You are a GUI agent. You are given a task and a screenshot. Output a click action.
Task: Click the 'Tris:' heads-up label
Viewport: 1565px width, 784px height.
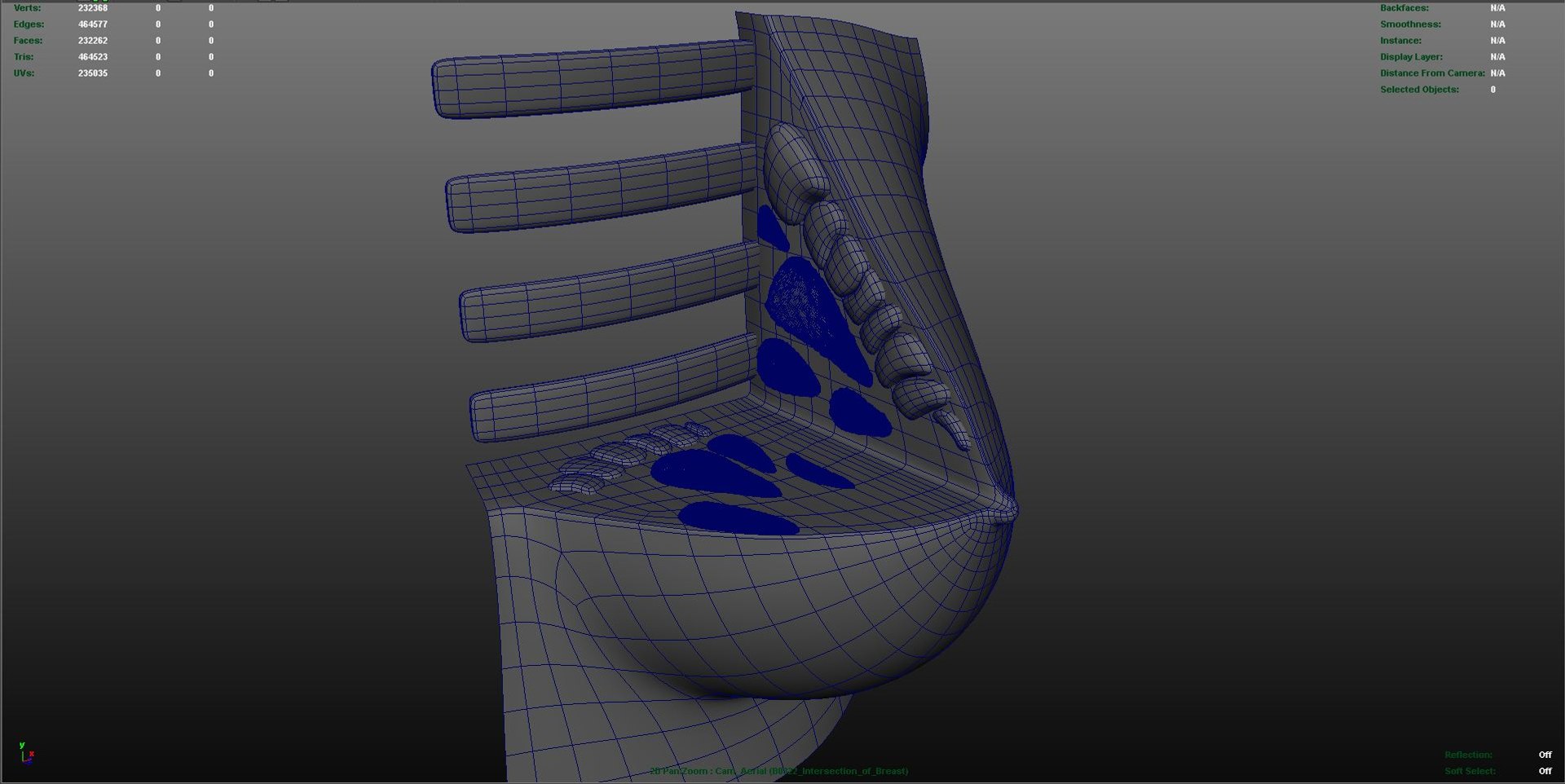pos(24,57)
